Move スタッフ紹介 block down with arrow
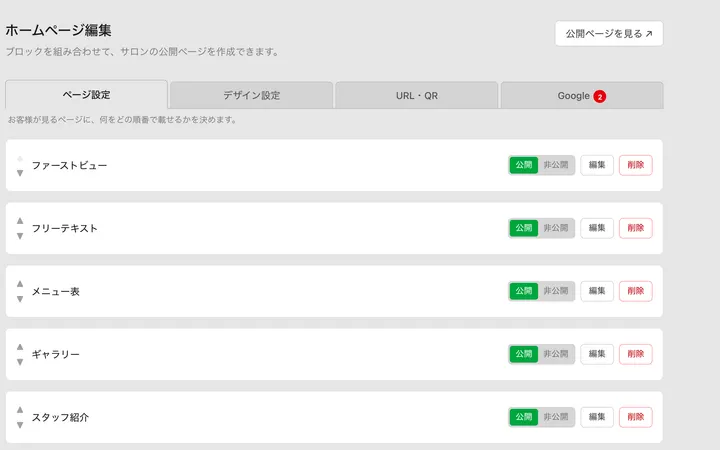Image resolution: width=720 pixels, height=450 pixels. (20, 425)
